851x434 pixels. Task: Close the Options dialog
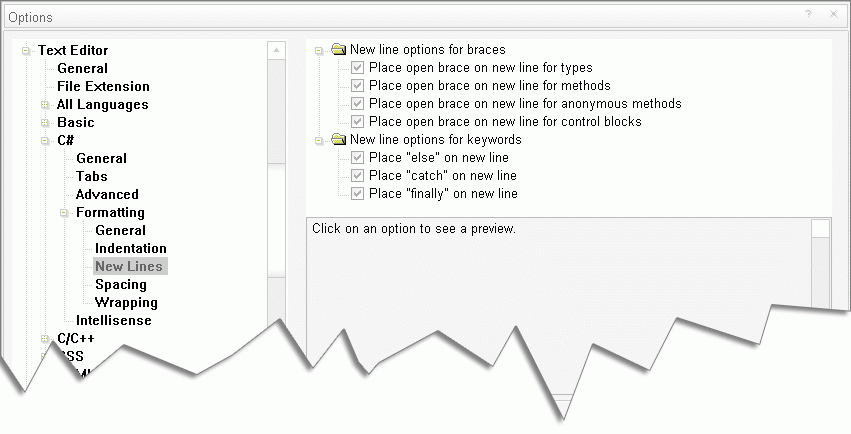pos(834,15)
